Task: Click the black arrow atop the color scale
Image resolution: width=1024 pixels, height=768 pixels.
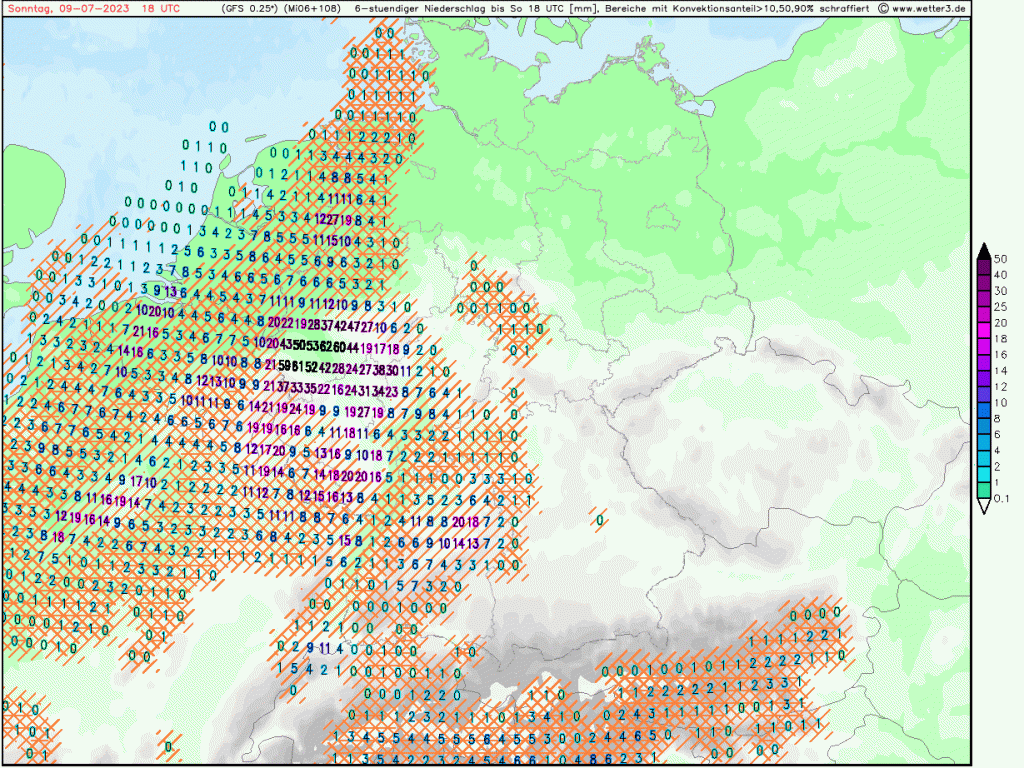Action: (984, 251)
